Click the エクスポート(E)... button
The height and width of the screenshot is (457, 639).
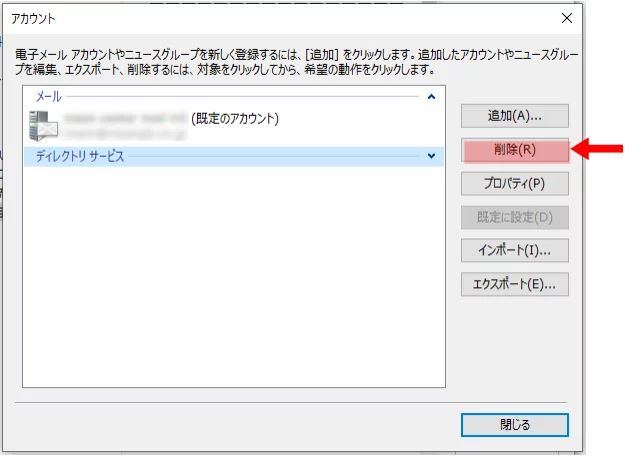514,284
